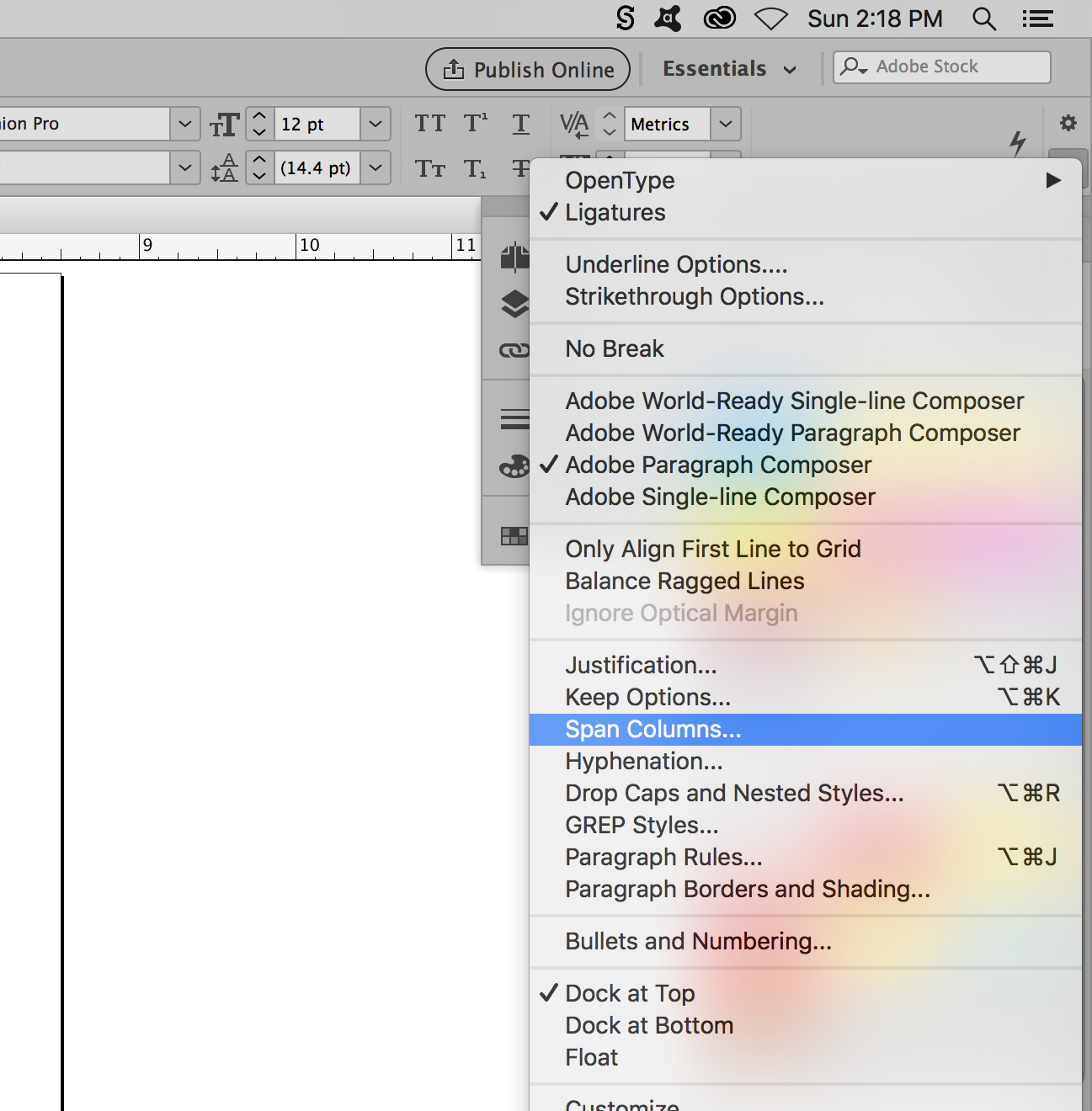Image resolution: width=1092 pixels, height=1111 pixels.
Task: Open Hyphenation settings
Action: (806, 761)
